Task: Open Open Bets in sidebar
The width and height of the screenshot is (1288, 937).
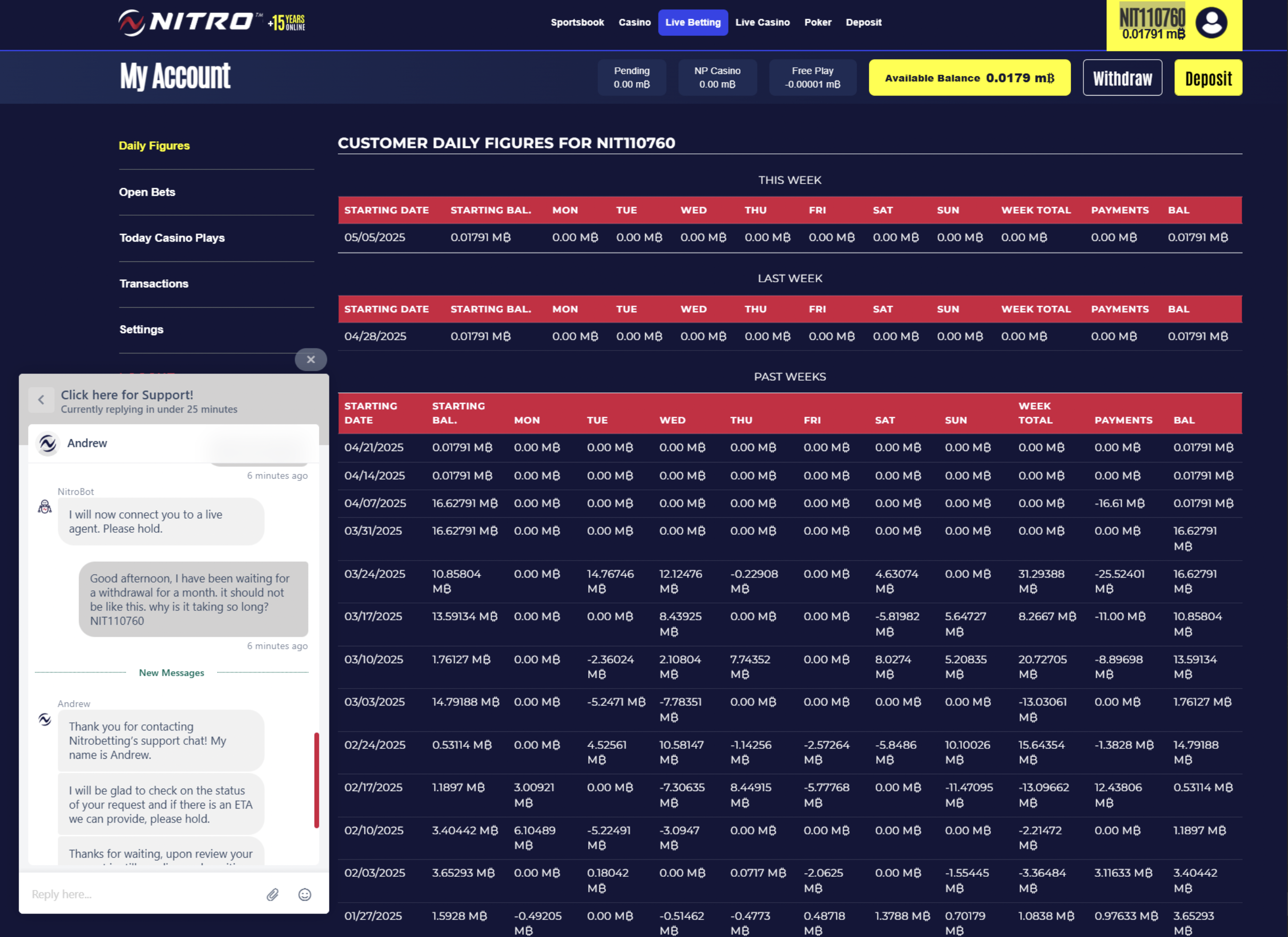Action: click(147, 192)
